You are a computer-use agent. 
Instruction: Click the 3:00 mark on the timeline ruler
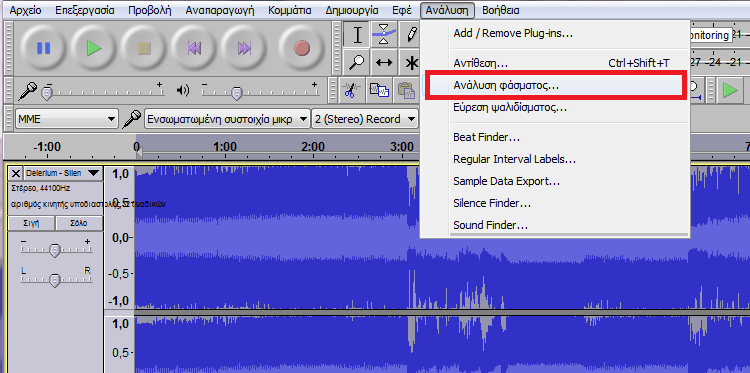[401, 147]
